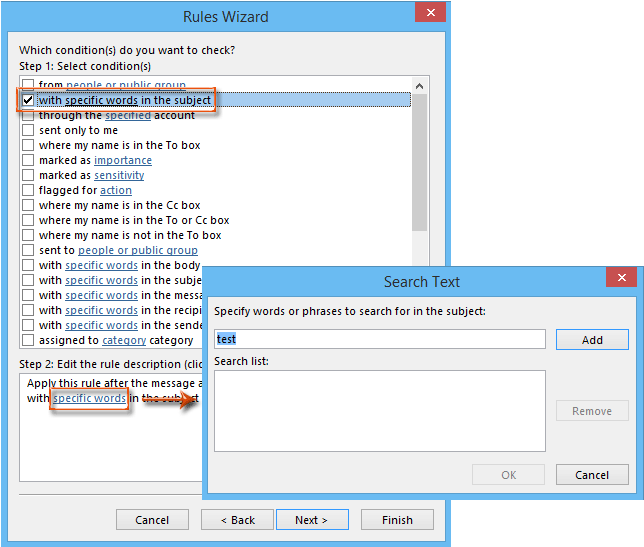Cancel the Rules Wizard
644x547 pixels.
click(x=152, y=520)
